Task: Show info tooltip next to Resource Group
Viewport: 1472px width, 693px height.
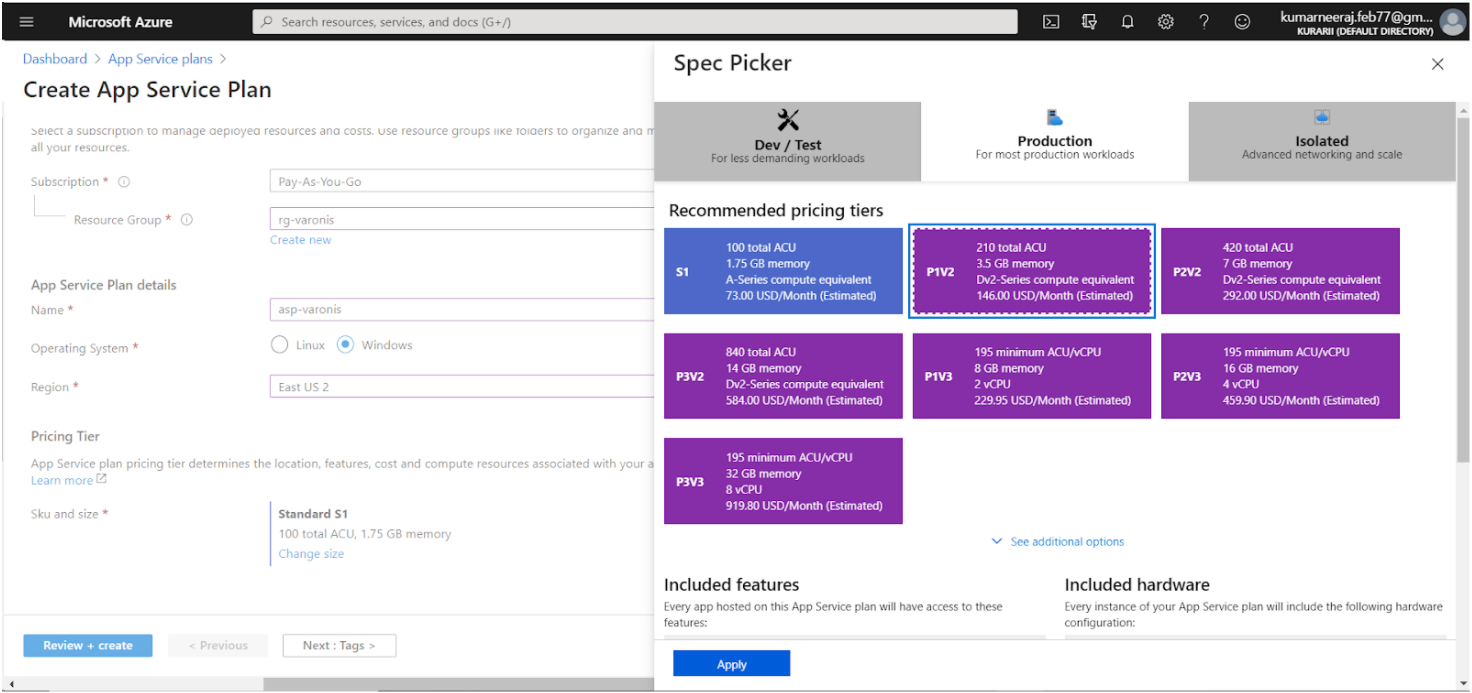Action: coord(186,220)
